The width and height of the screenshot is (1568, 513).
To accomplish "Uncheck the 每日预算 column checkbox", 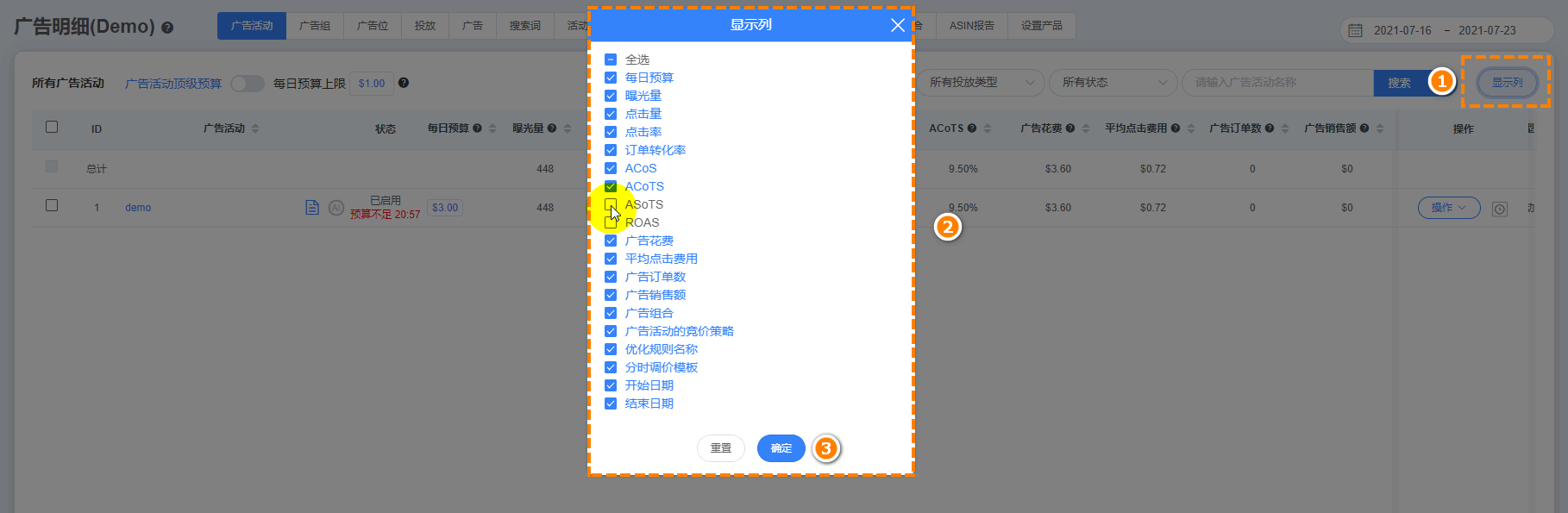I will point(611,78).
